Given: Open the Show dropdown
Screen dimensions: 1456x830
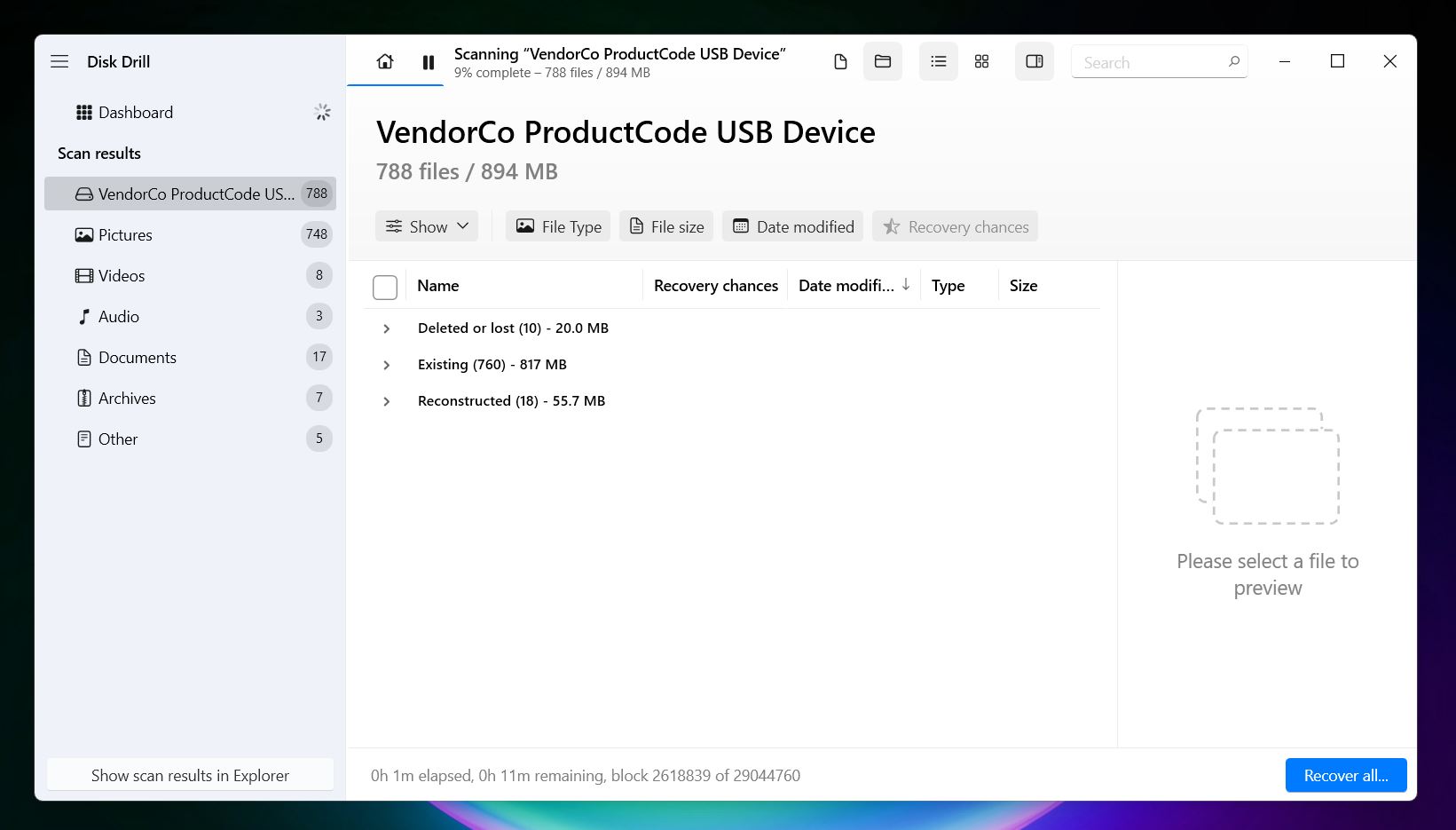Looking at the screenshot, I should [427, 226].
